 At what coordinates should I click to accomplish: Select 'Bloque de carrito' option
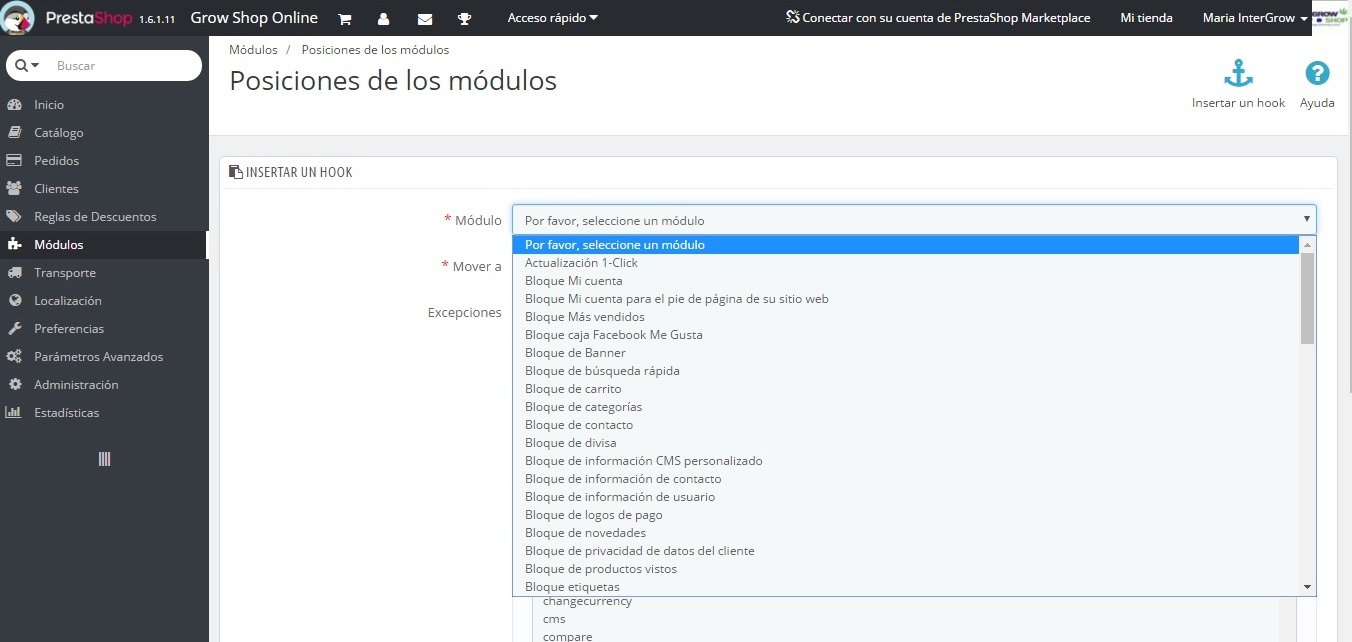click(906, 389)
